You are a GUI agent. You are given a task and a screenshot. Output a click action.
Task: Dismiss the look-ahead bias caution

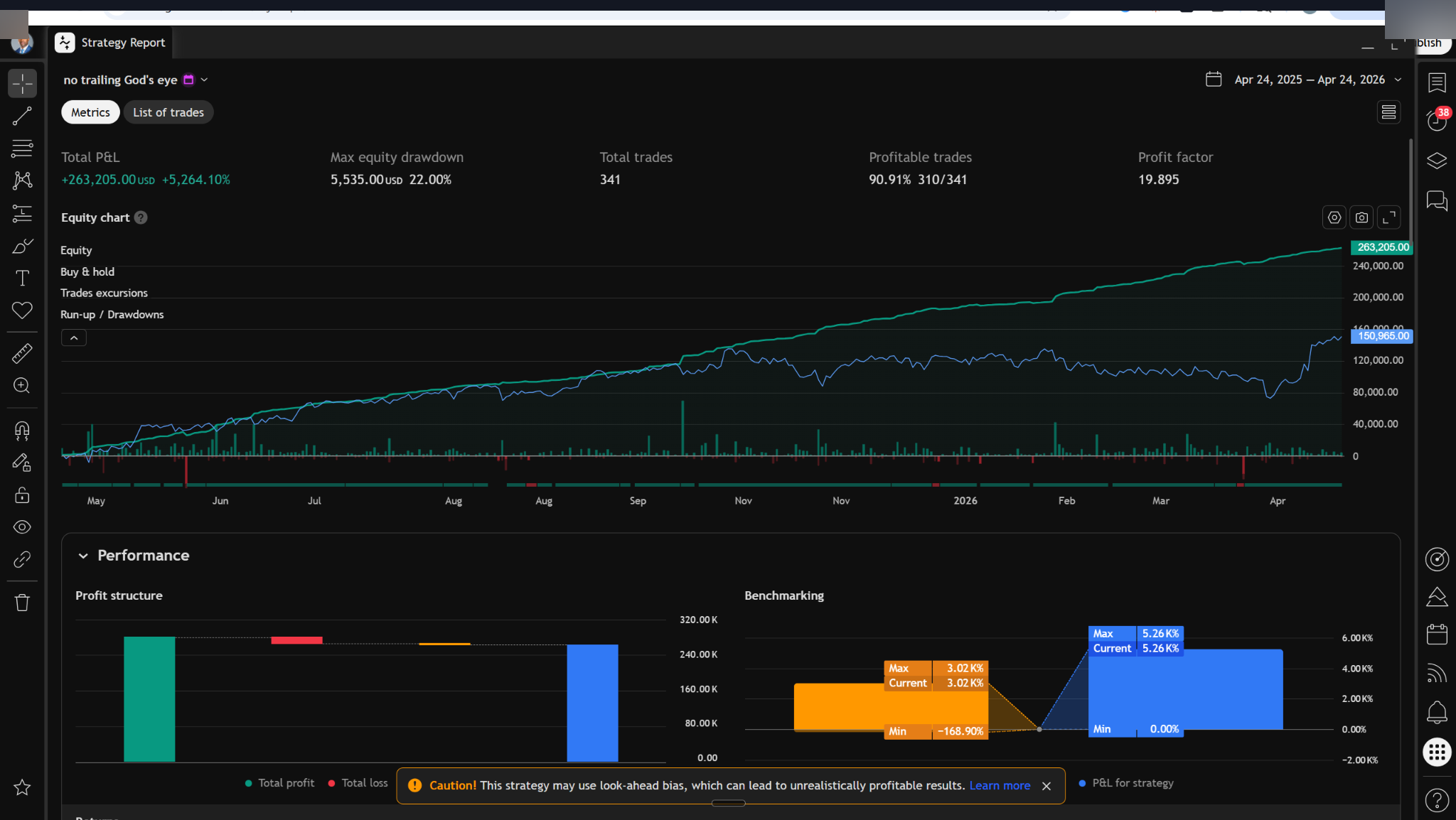click(x=1046, y=786)
